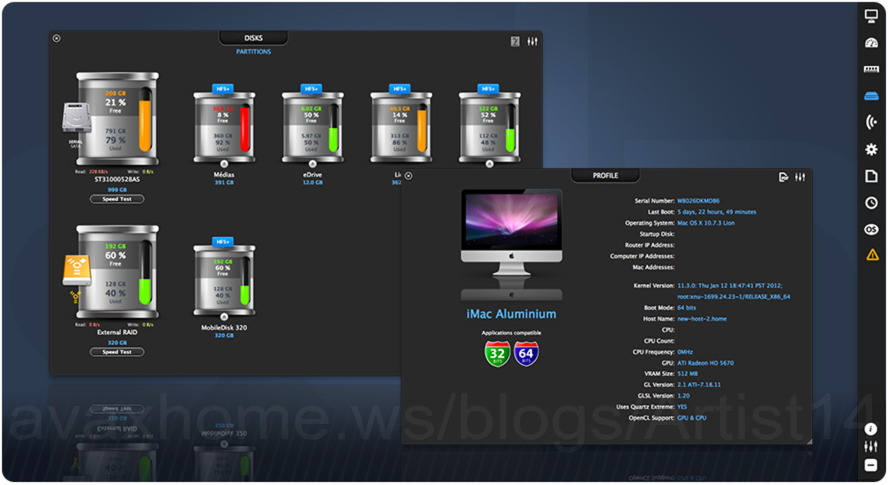Click the ST31000528AS disk name
The image size is (889, 485).
point(117,180)
